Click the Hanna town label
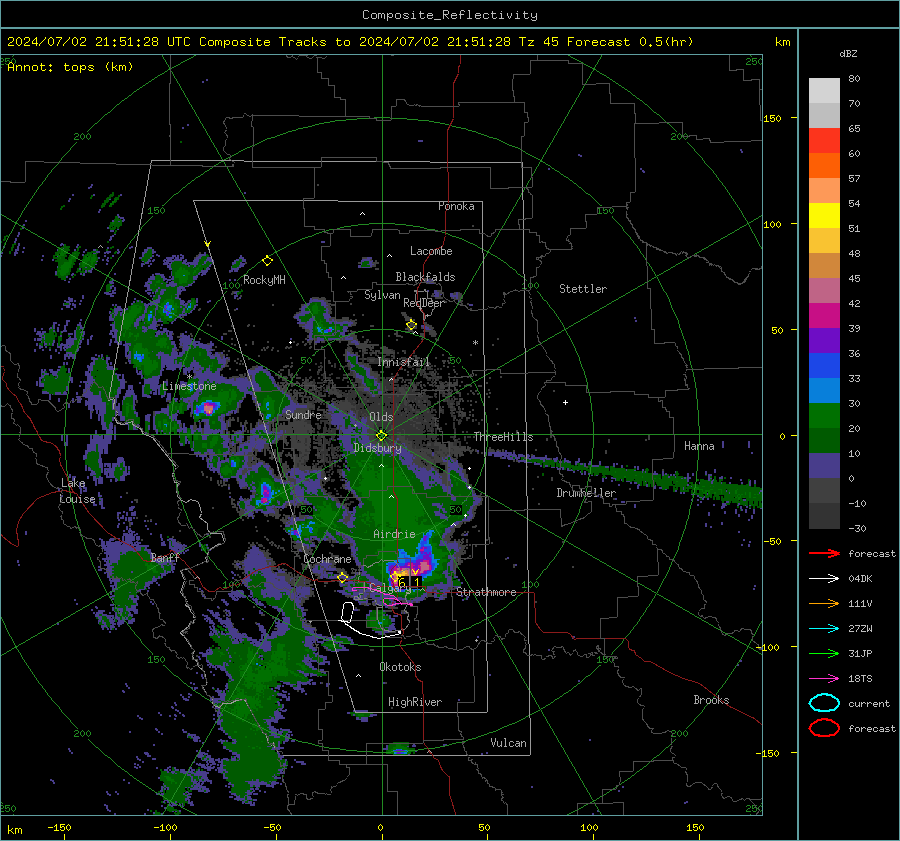This screenshot has width=900, height=841. 699,446
